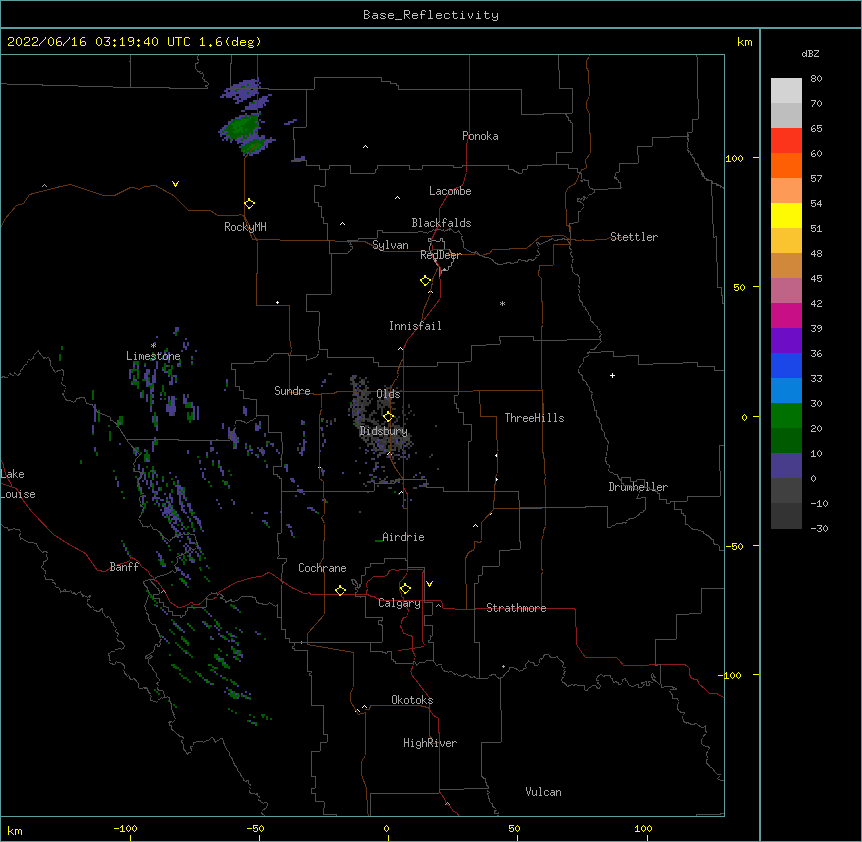Click the Didsbury city label

pyautogui.click(x=383, y=431)
